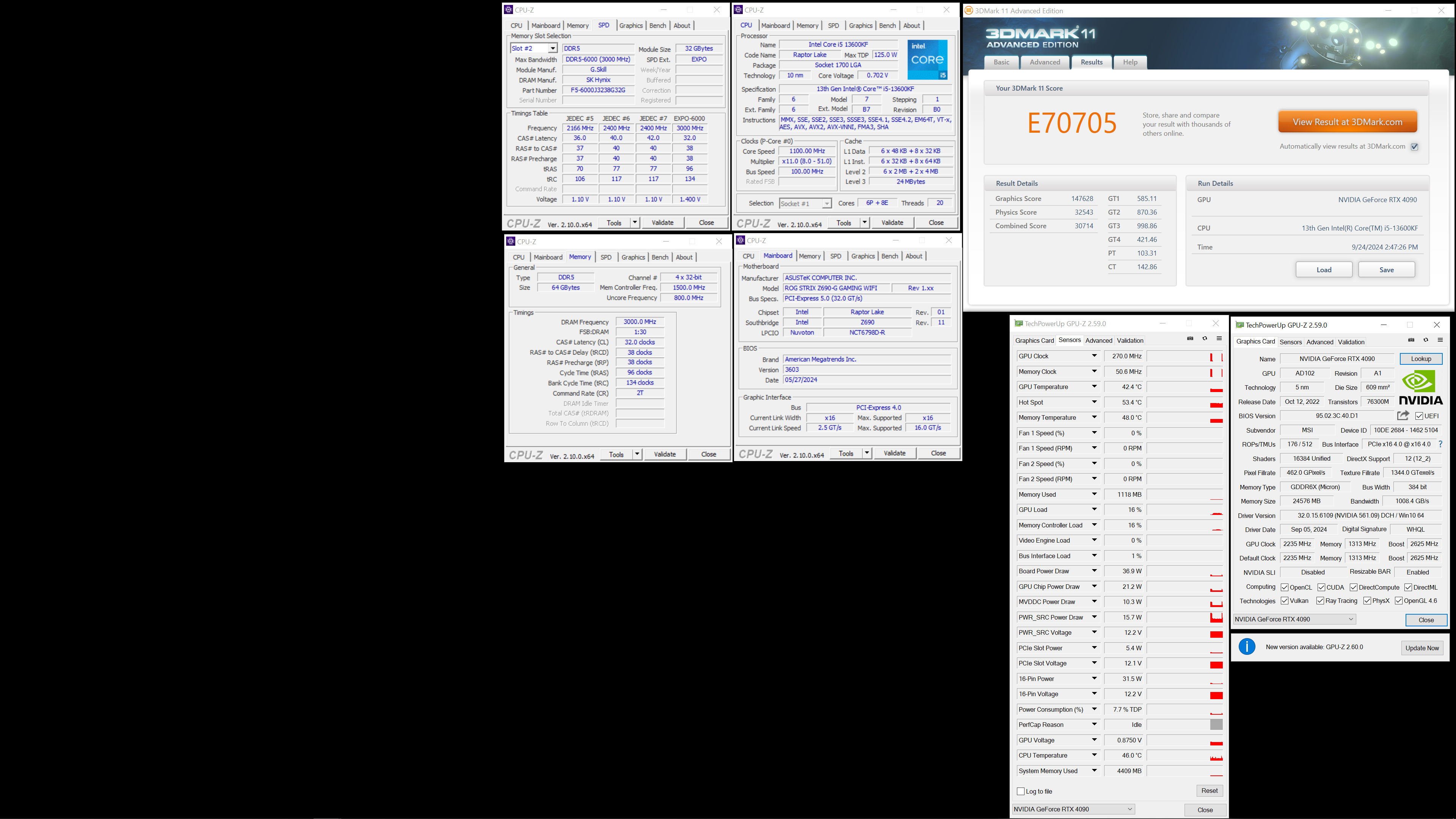Click the CPU-Z icon in the Mainboard window title bar
Viewport: 1456px width, 819px height.
741,240
